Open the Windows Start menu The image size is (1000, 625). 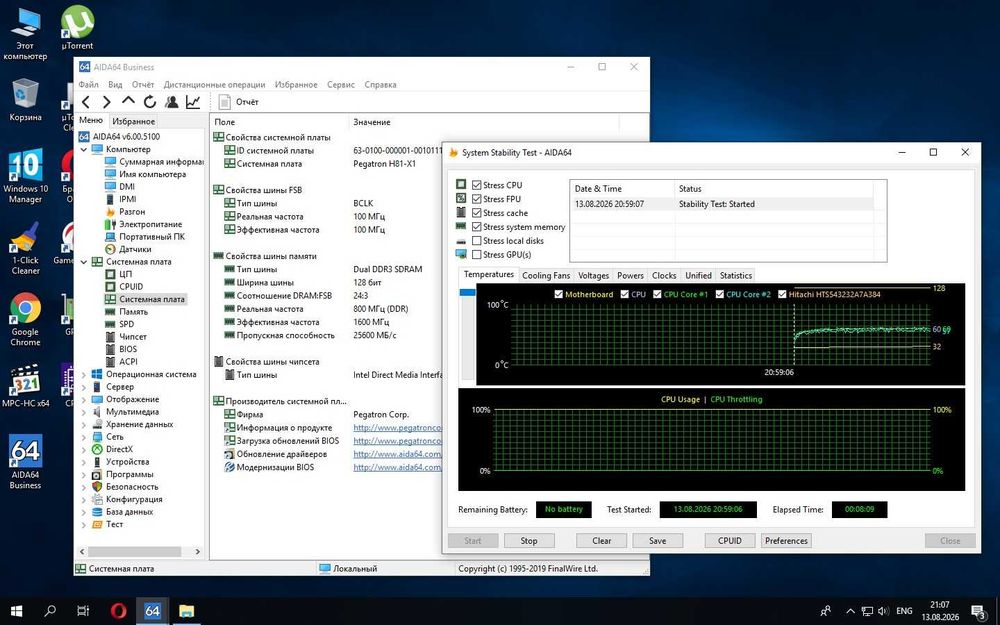[16, 610]
